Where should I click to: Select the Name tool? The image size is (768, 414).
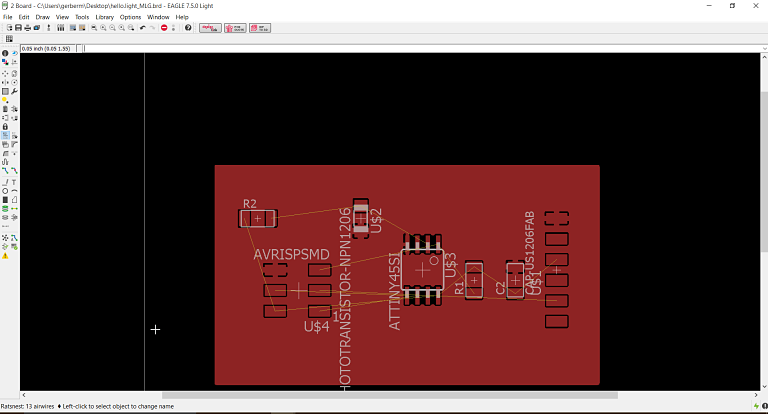tap(5, 135)
